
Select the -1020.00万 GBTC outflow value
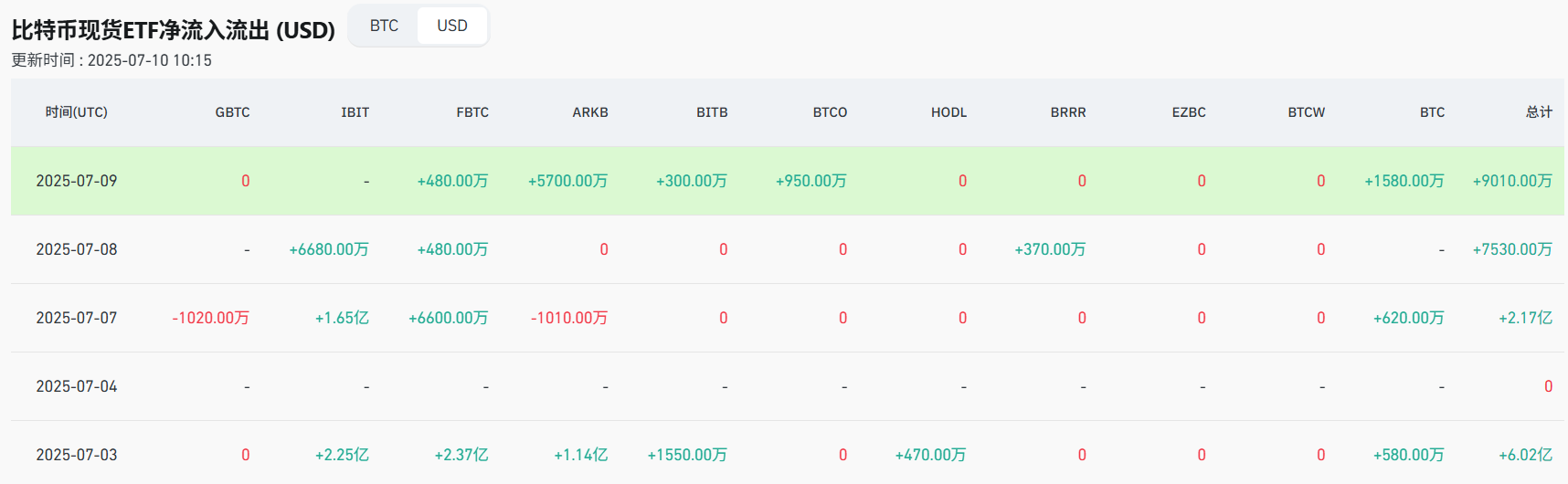210,318
